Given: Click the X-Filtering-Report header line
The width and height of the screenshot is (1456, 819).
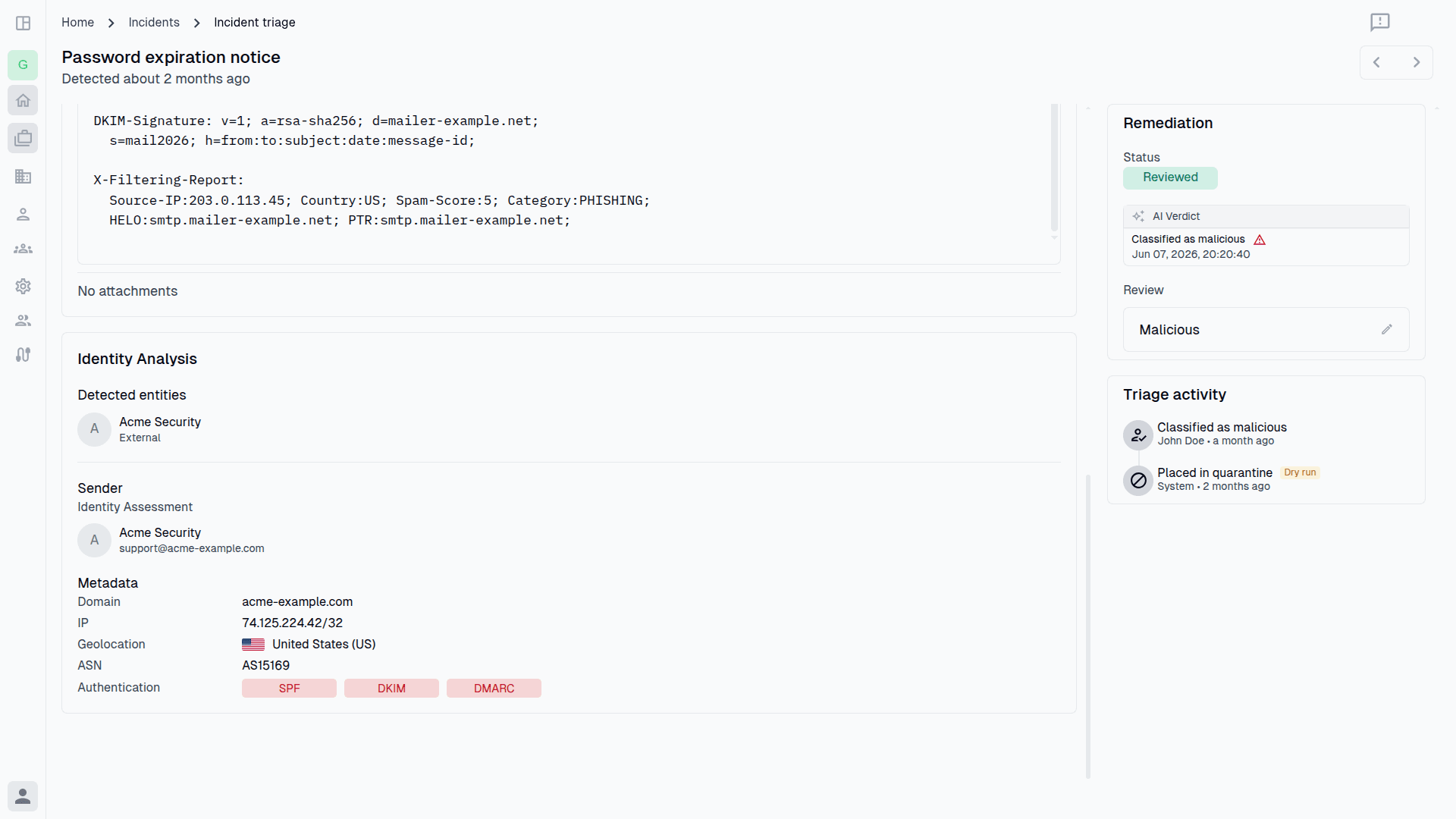Looking at the screenshot, I should pos(168,180).
